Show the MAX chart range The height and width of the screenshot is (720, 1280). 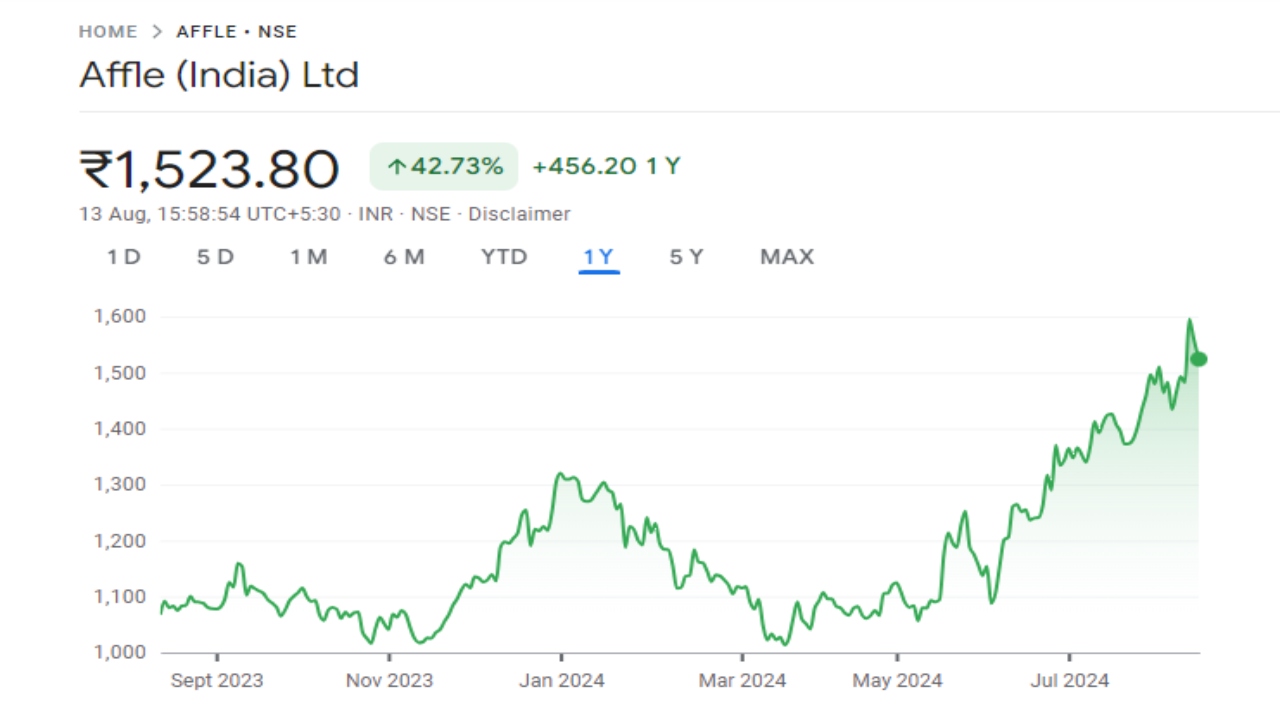click(787, 257)
